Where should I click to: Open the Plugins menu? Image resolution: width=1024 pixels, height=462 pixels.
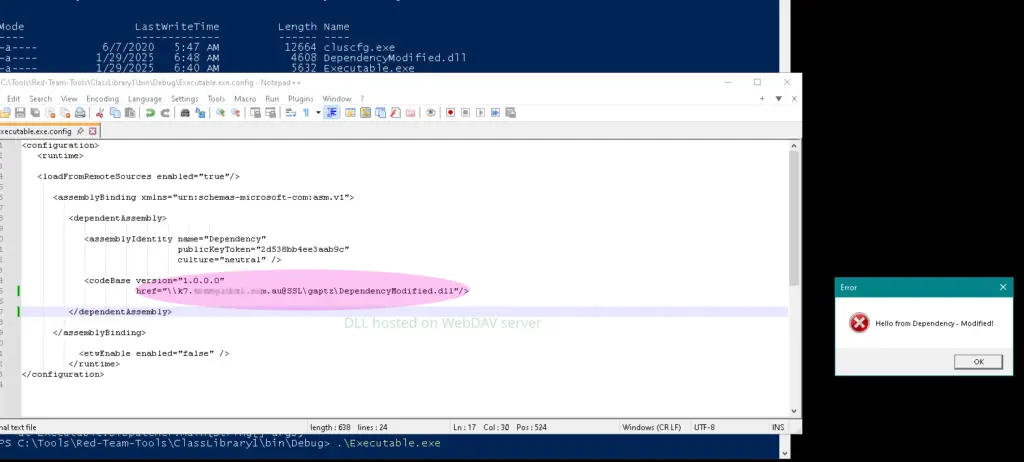[300, 99]
